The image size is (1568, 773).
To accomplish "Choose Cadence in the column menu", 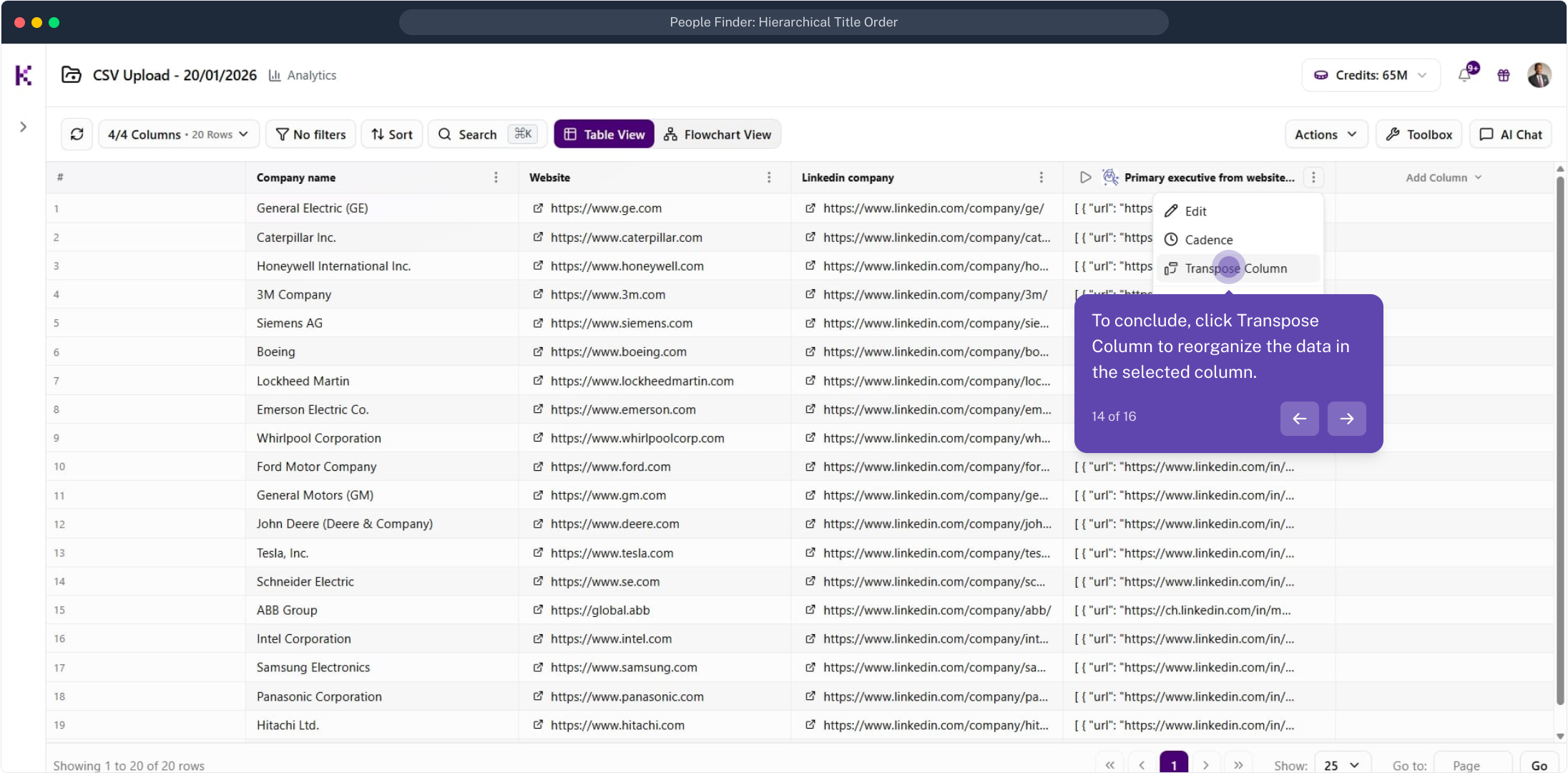I will [x=1238, y=240].
